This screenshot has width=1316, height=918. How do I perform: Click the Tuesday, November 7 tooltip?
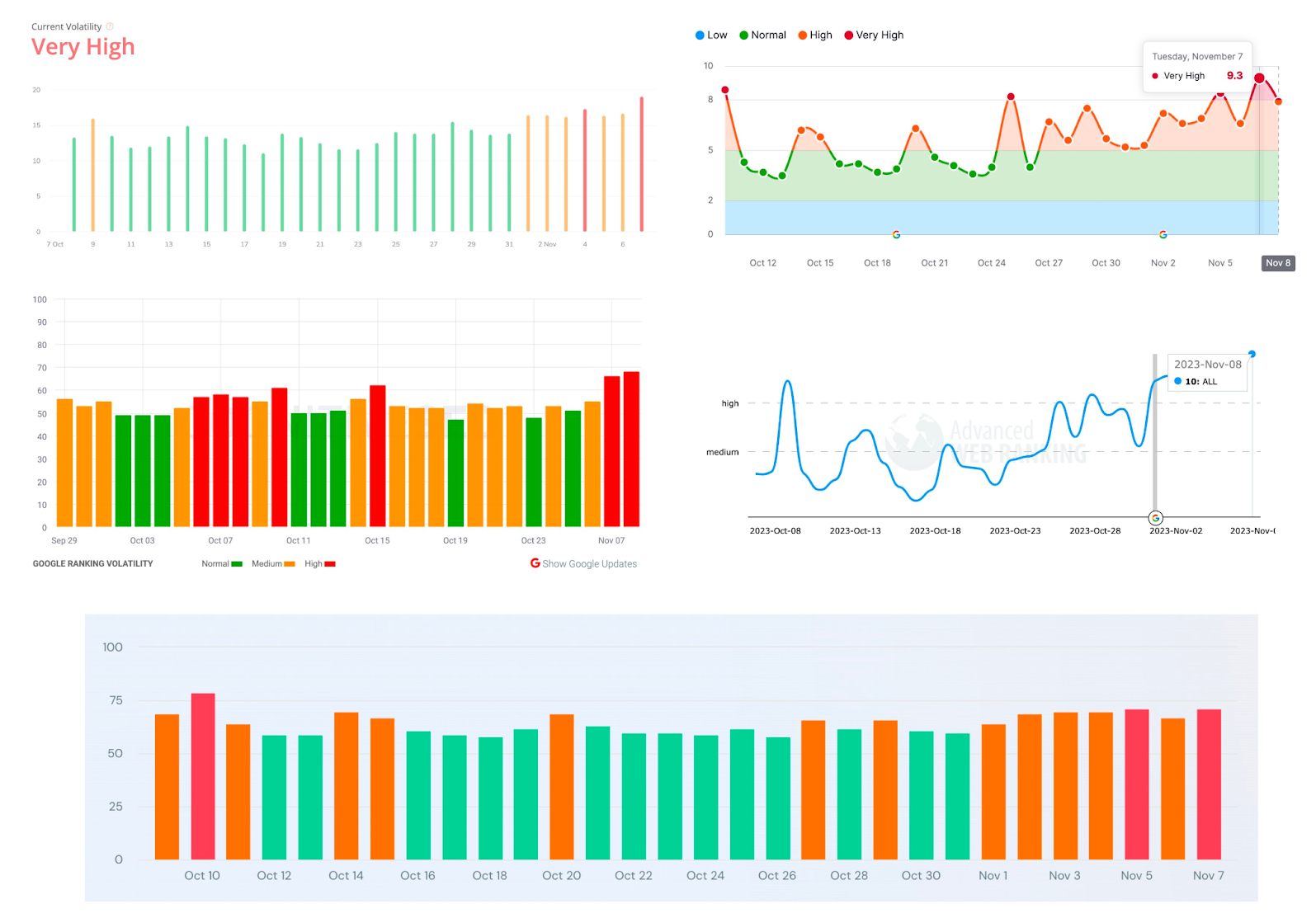click(1196, 66)
